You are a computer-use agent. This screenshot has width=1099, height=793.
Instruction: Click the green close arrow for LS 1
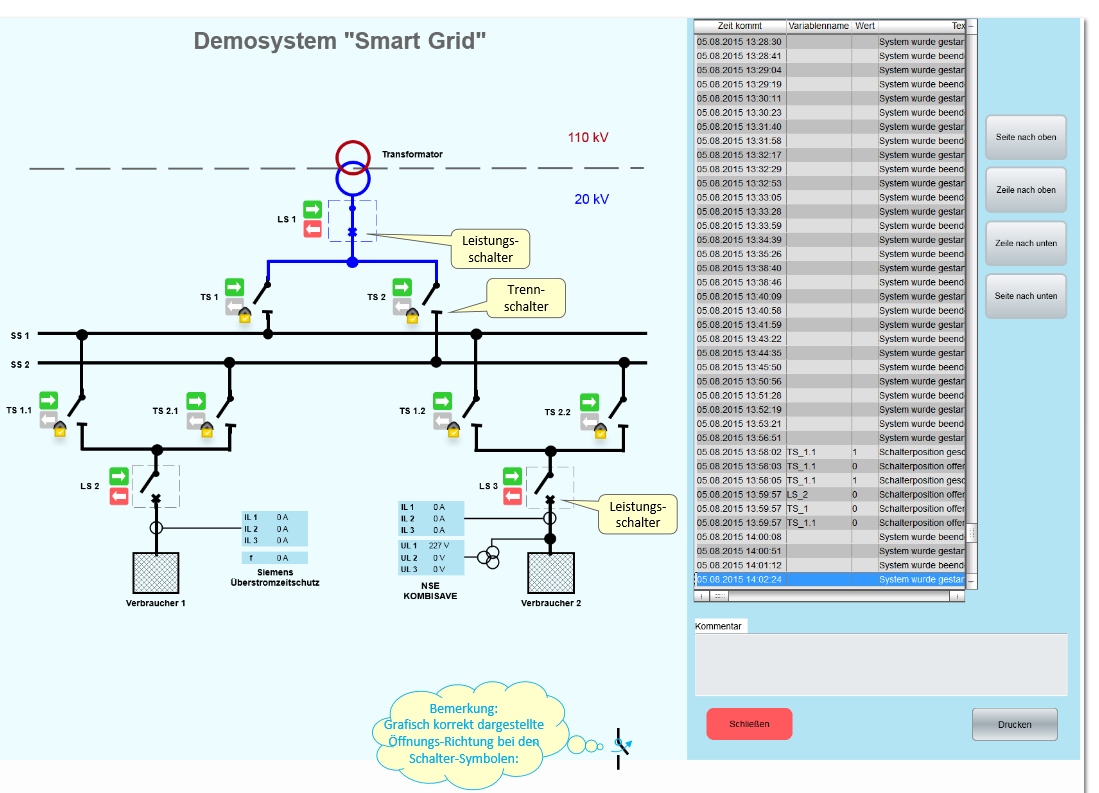[313, 209]
